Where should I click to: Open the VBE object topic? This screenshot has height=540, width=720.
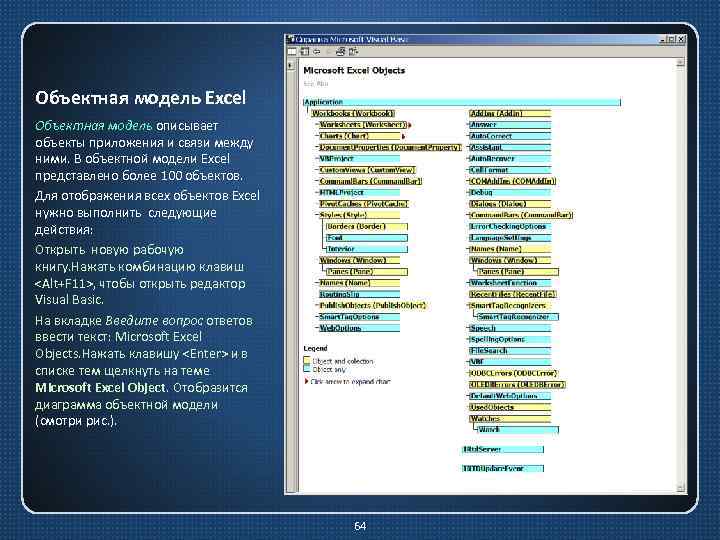tap(510, 362)
